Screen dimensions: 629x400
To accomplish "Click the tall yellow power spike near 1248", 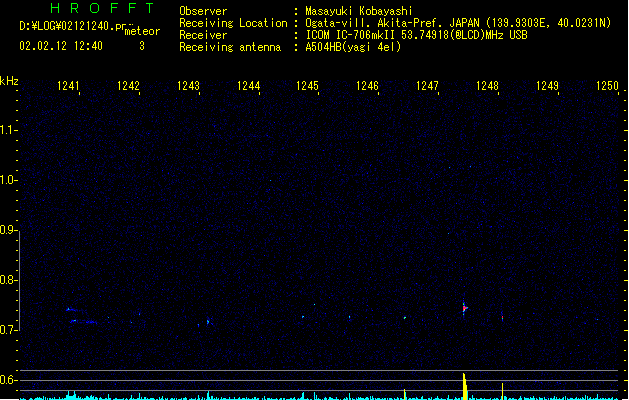I will (465, 386).
